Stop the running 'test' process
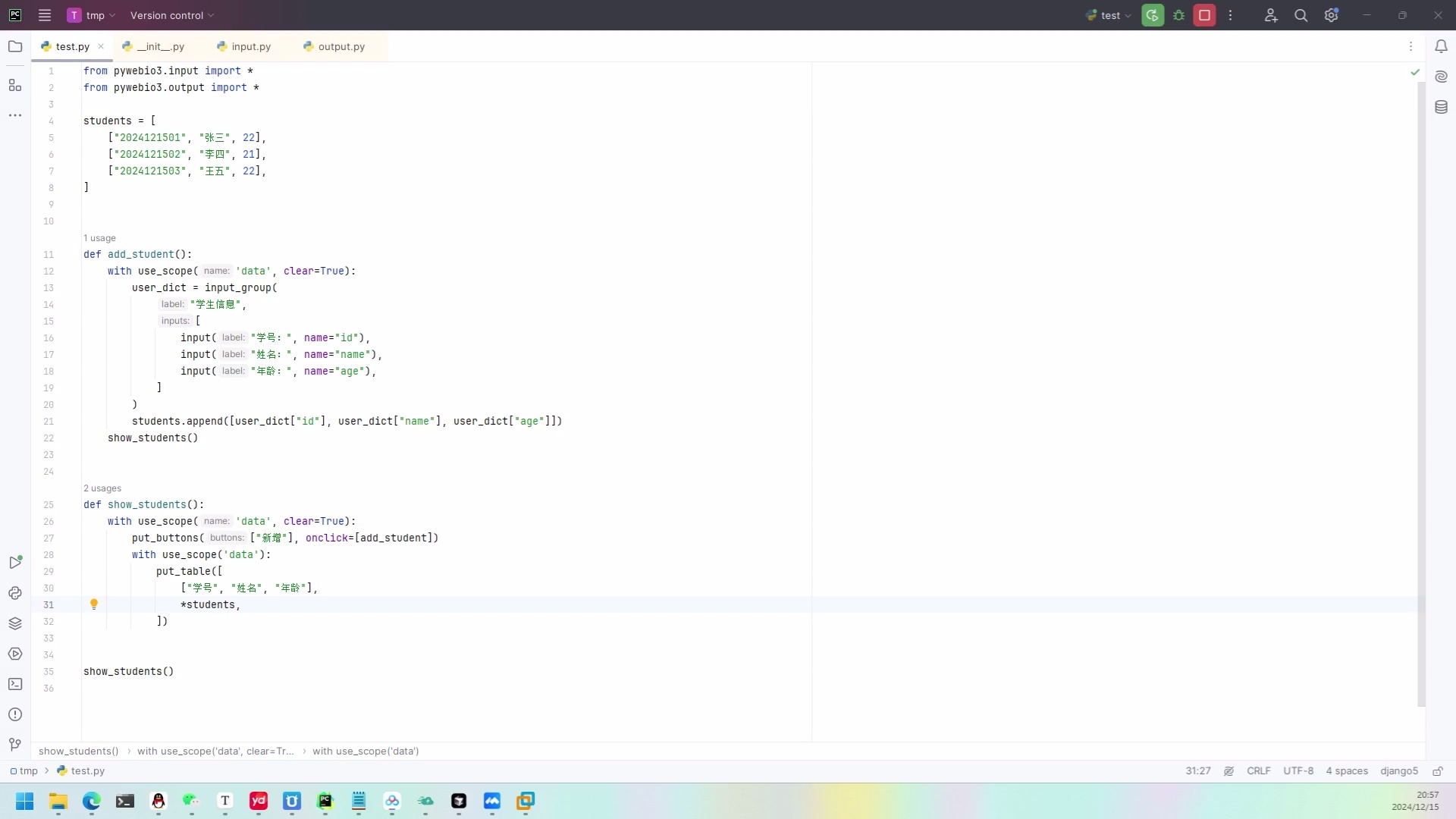Image resolution: width=1456 pixels, height=819 pixels. click(1204, 15)
